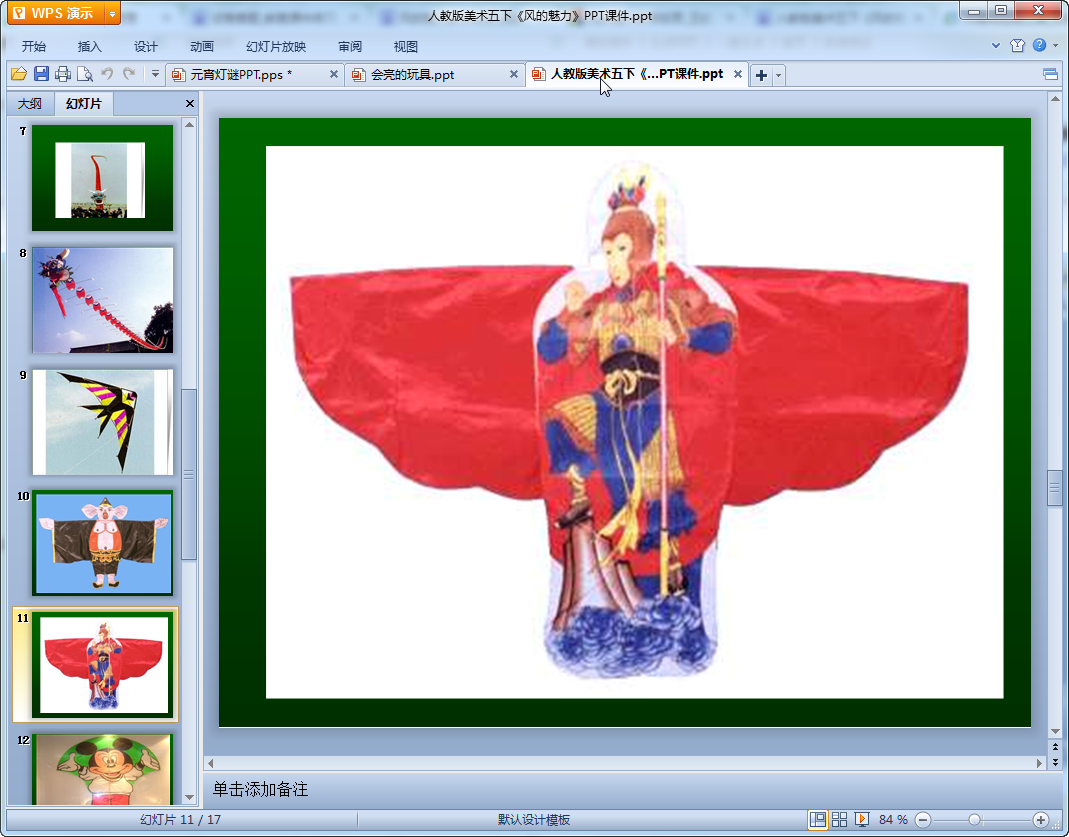Open the help question mark icon

pyautogui.click(x=1039, y=45)
